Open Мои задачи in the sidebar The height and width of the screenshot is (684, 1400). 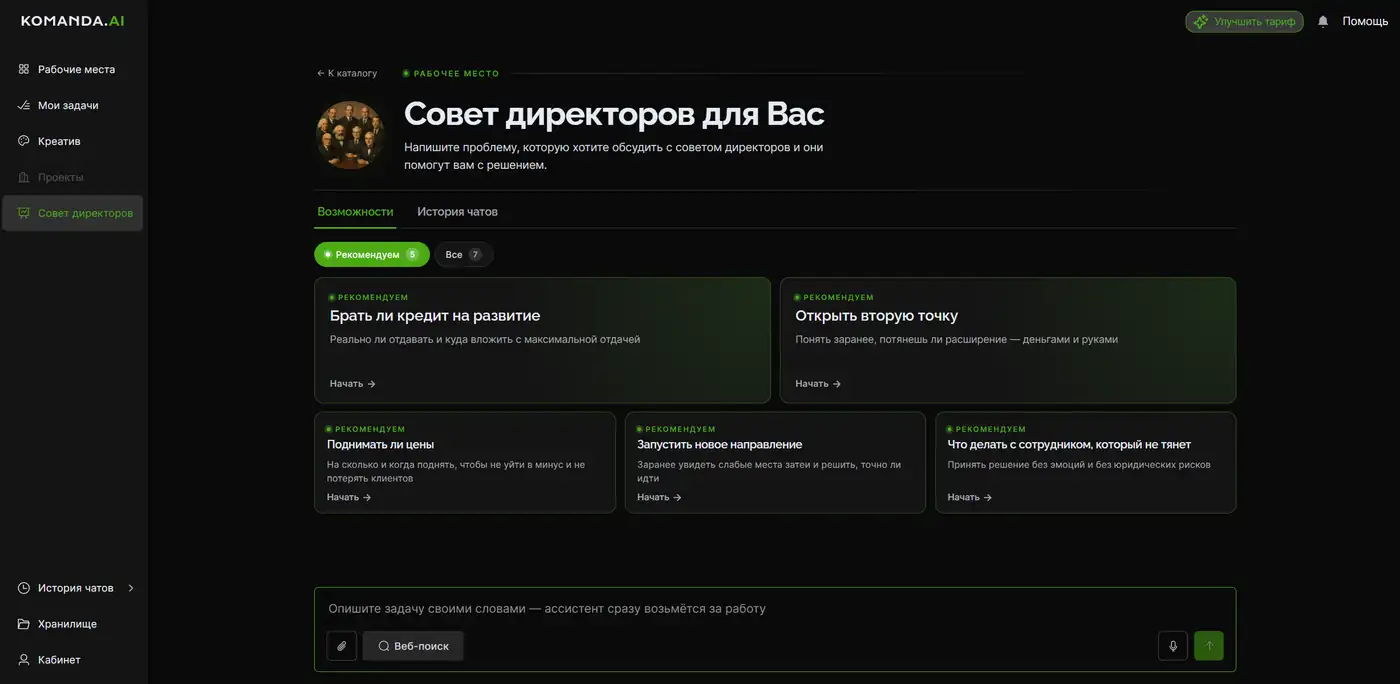[x=72, y=105]
